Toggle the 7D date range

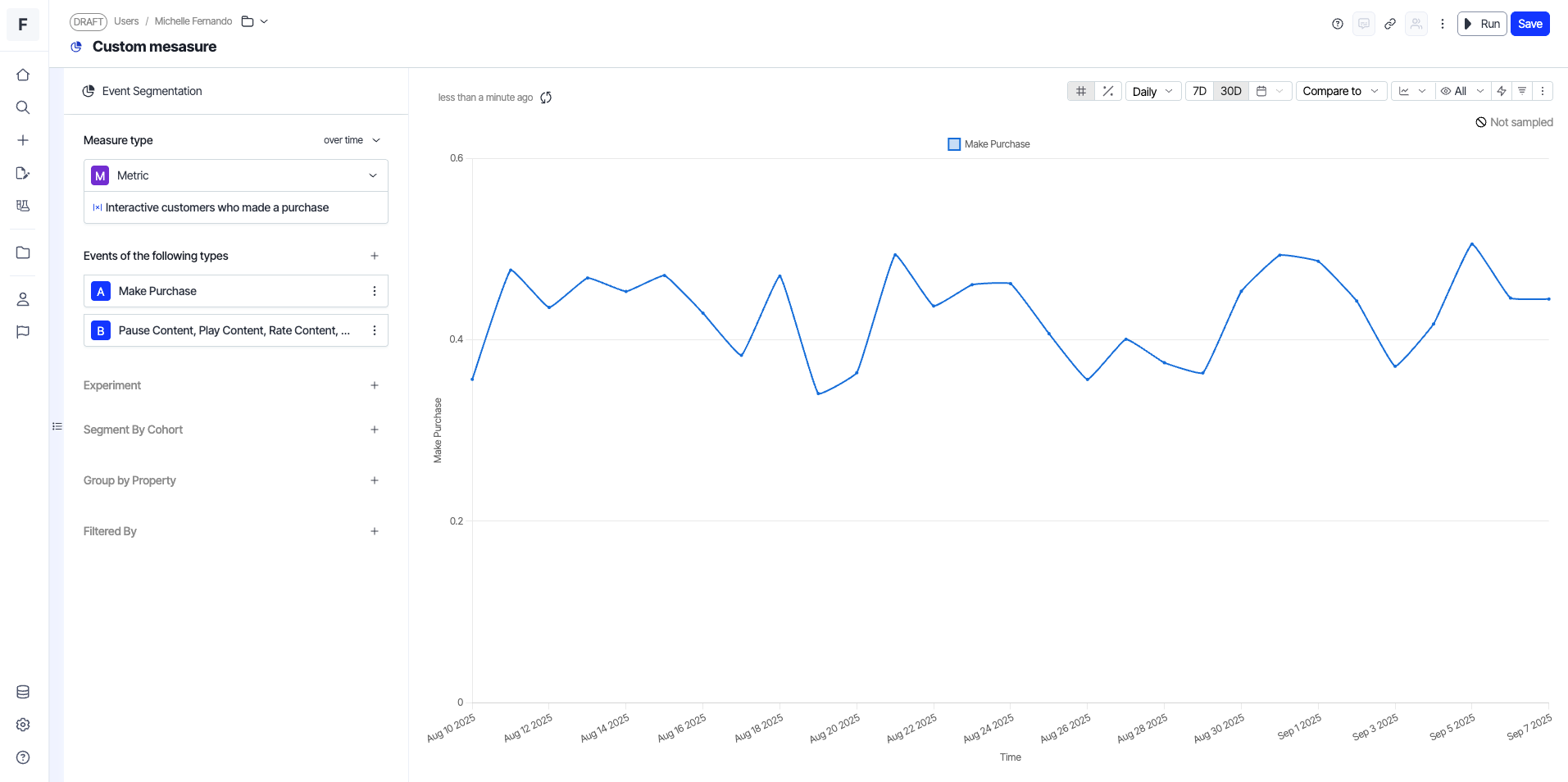click(1199, 91)
